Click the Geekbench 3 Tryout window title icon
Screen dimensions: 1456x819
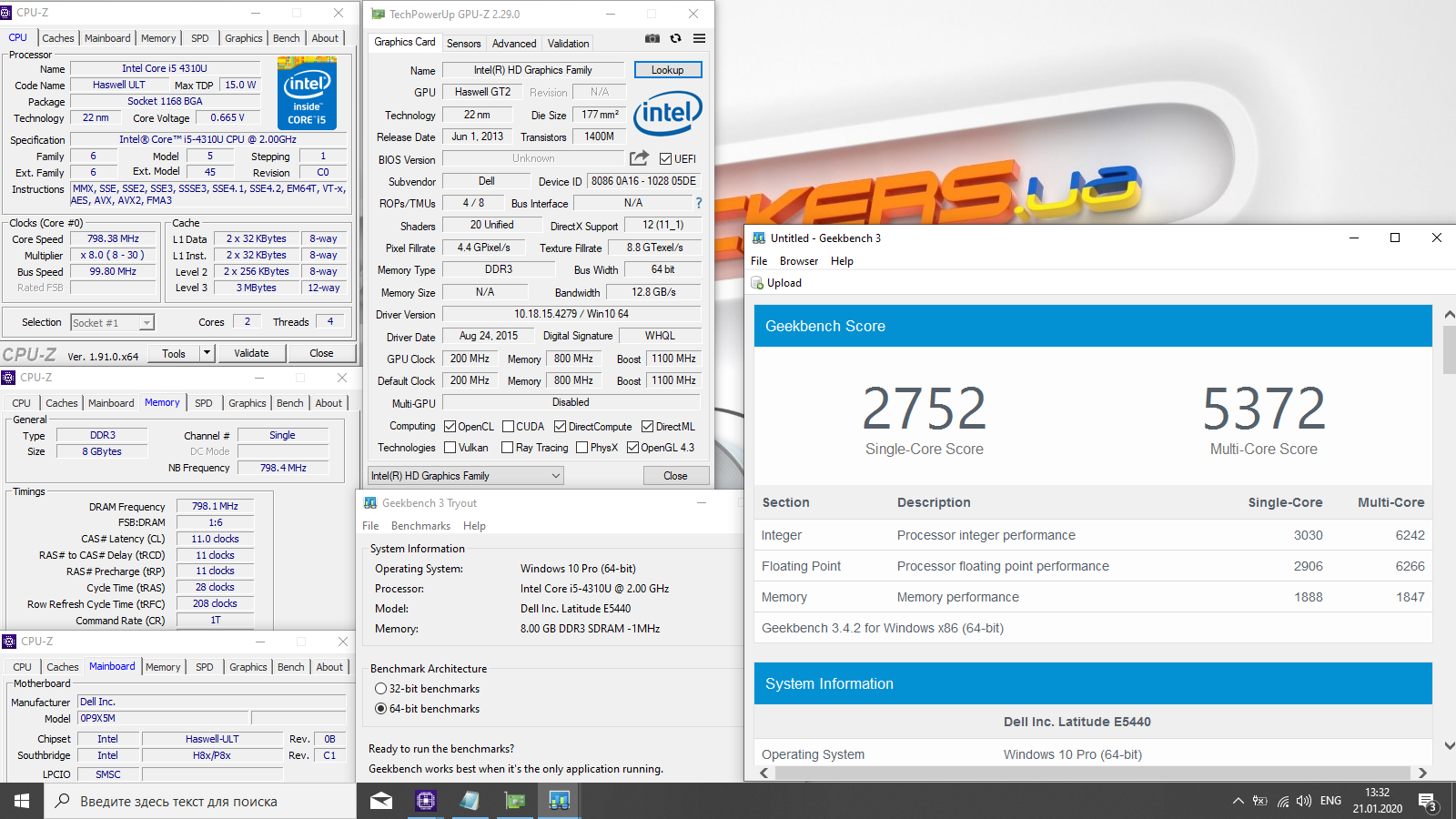tap(370, 502)
